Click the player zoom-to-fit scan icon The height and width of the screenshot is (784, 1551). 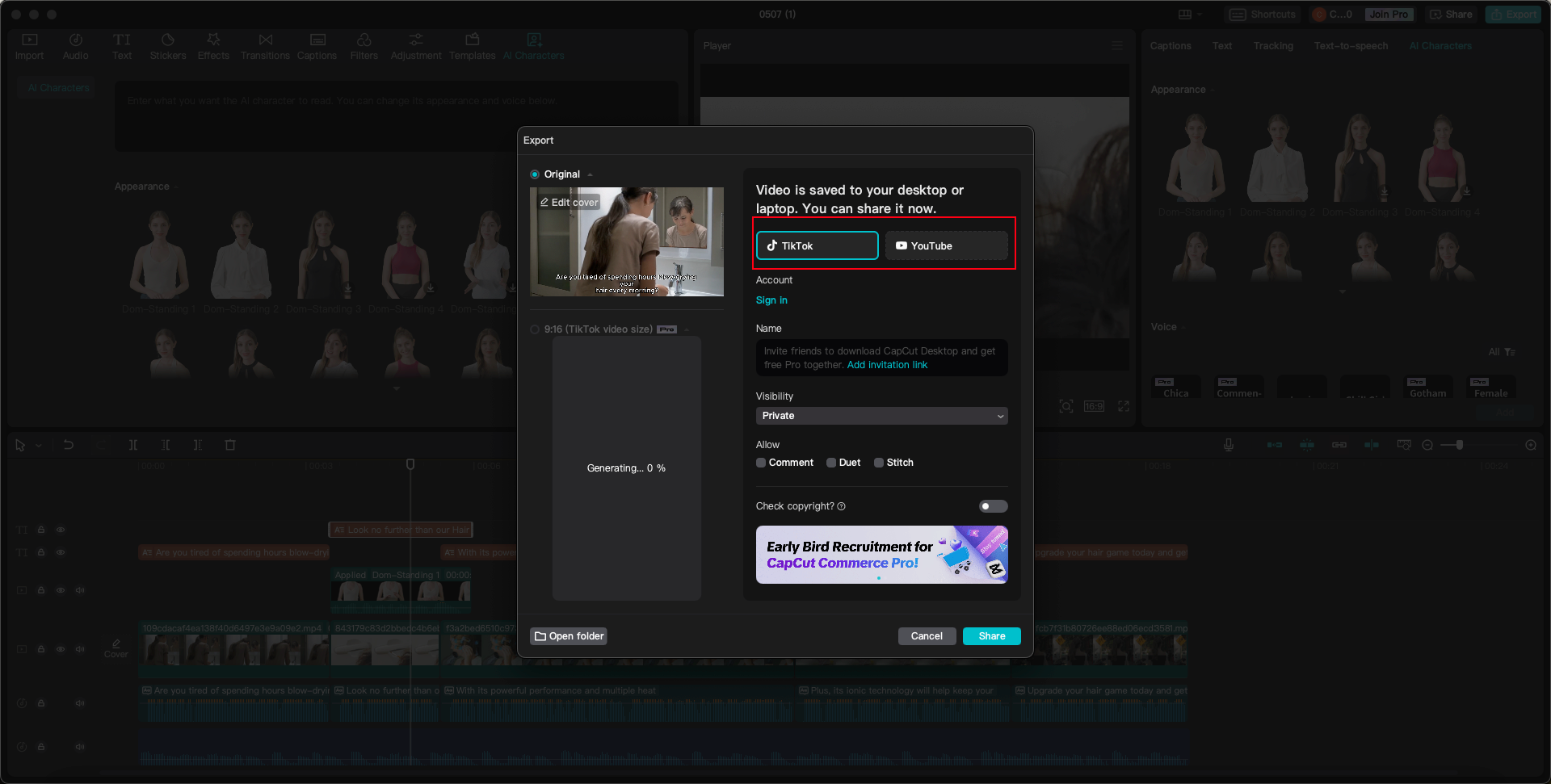click(1066, 406)
